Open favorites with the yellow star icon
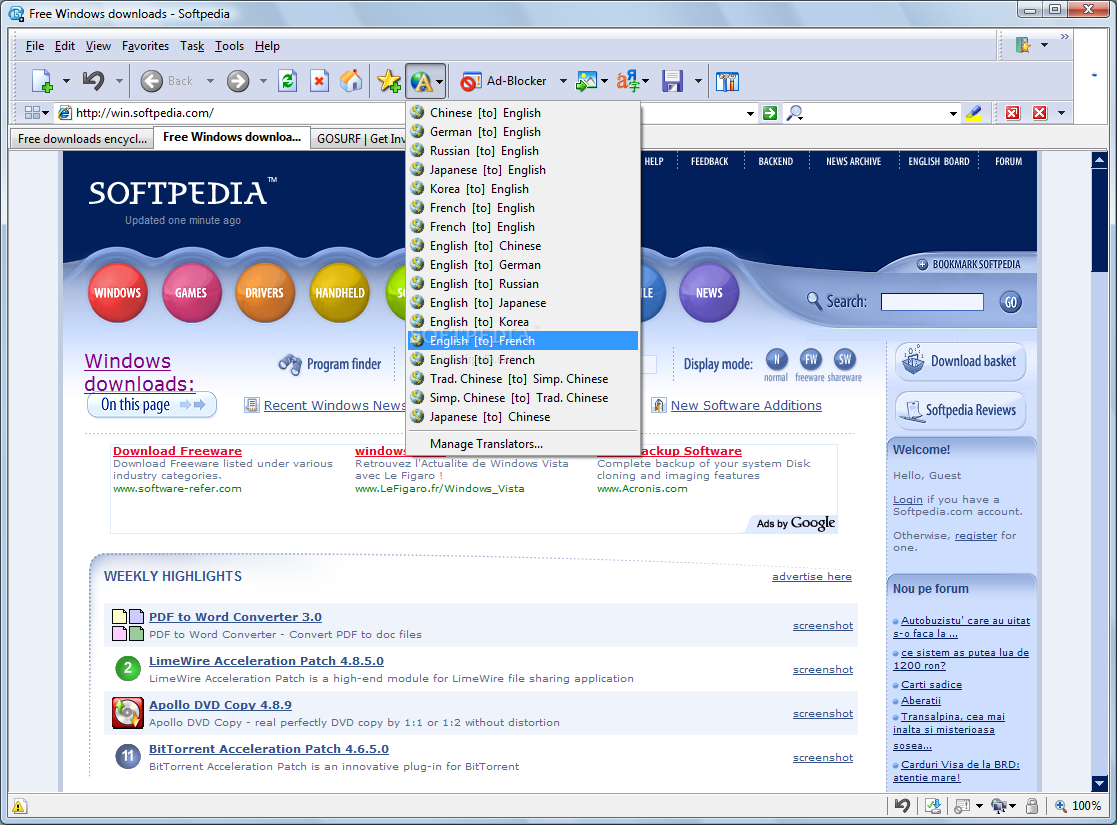Viewport: 1117px width, 825px height. tap(389, 81)
